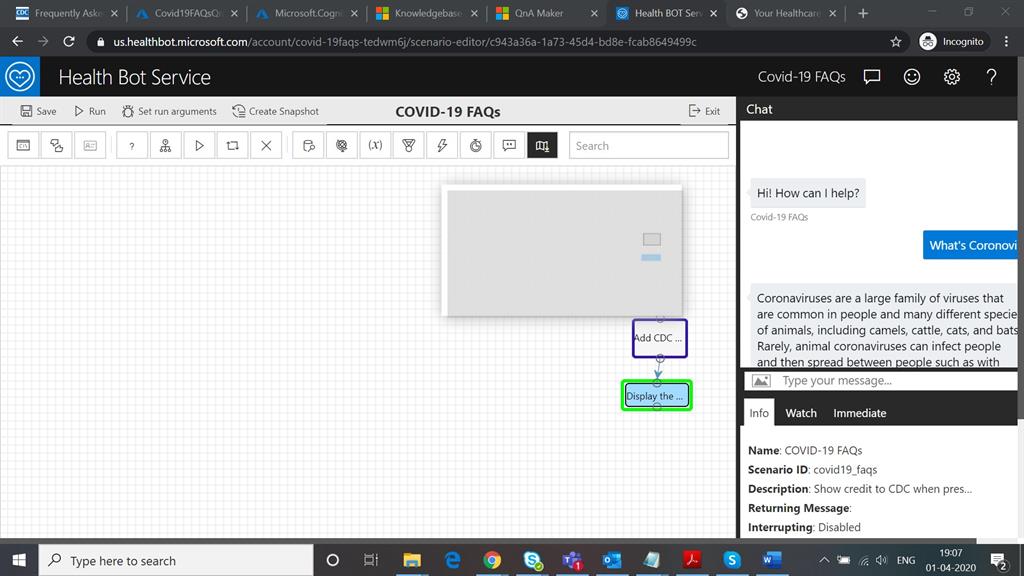Click the delete X icon in the toolbar
The height and width of the screenshot is (576, 1024).
pos(265,145)
